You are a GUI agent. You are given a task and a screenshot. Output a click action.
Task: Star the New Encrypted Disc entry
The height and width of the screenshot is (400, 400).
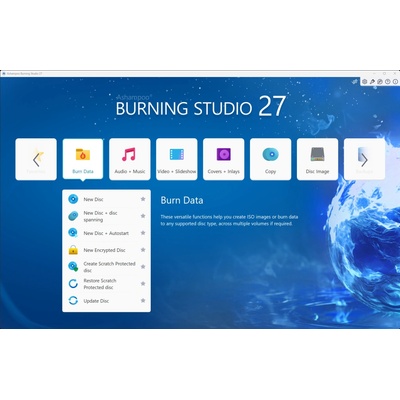click(x=143, y=250)
